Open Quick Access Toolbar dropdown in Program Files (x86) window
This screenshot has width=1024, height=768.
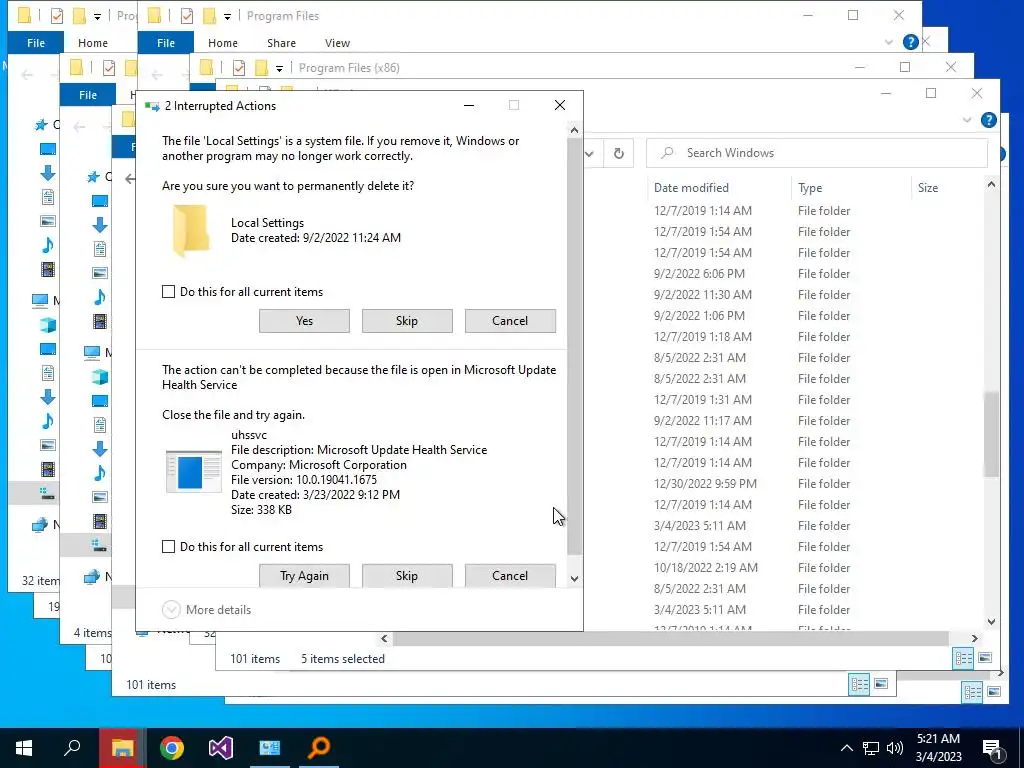click(279, 68)
